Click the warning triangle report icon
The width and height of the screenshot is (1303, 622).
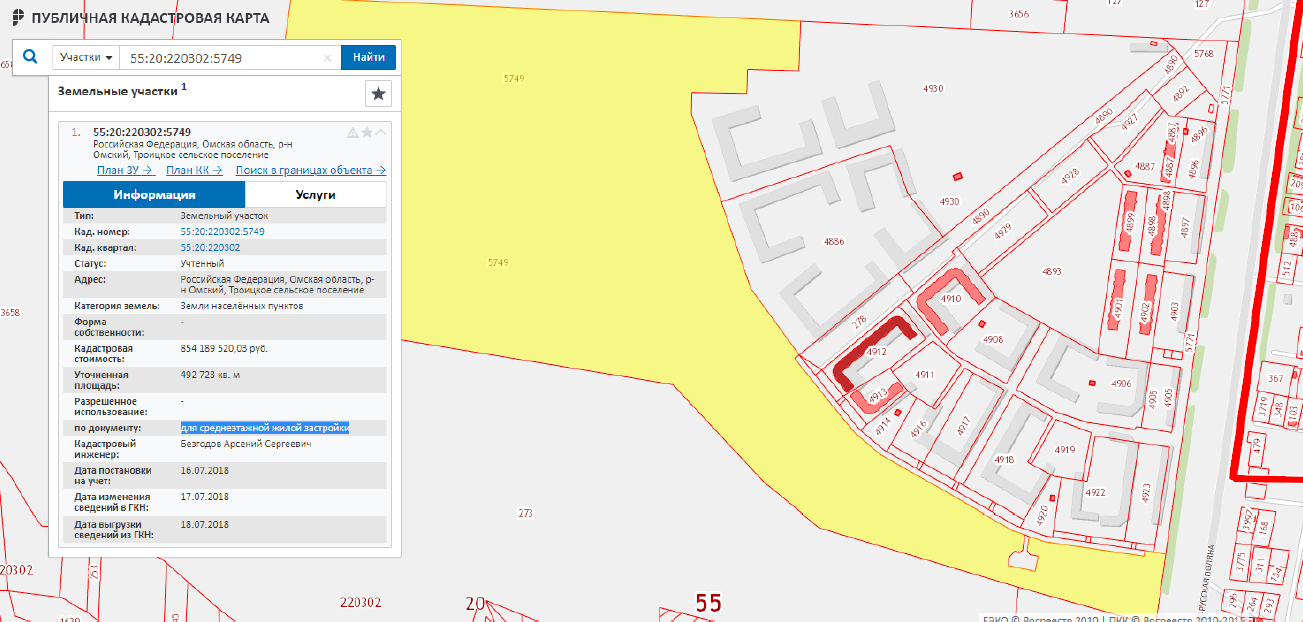352,132
